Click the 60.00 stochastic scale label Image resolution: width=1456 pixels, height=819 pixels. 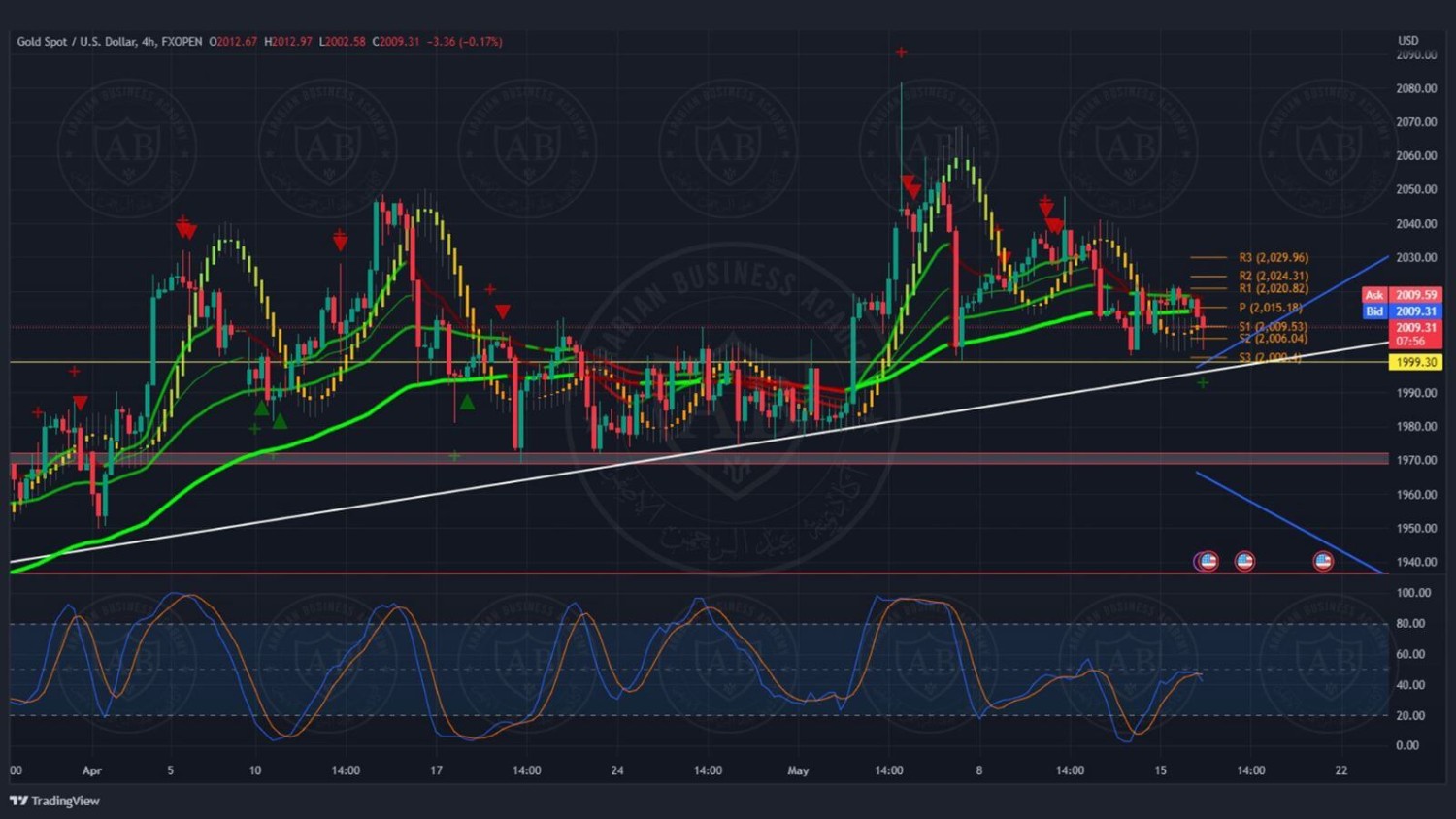tap(1410, 654)
